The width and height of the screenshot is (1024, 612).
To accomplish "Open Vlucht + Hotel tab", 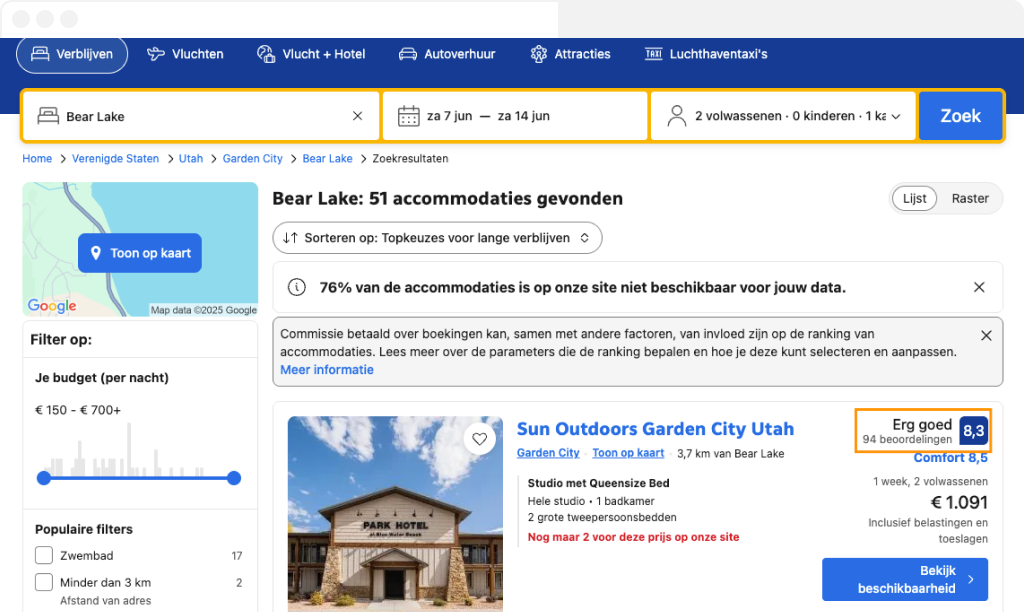I will [x=311, y=54].
